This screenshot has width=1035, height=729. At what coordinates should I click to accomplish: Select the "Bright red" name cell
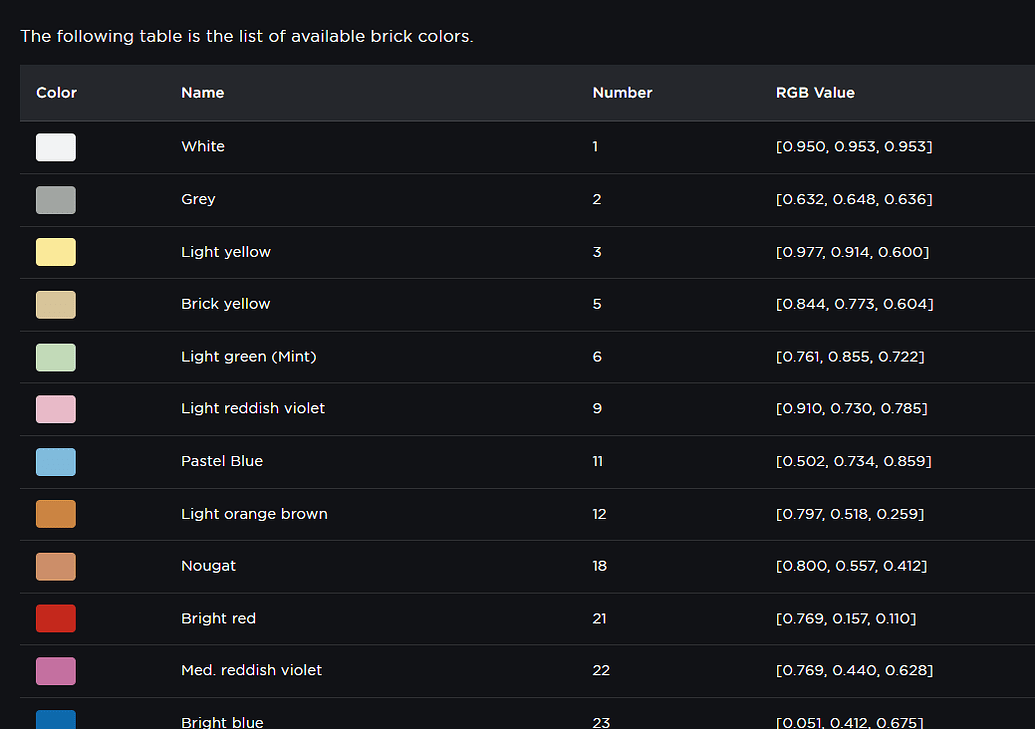pyautogui.click(x=218, y=619)
